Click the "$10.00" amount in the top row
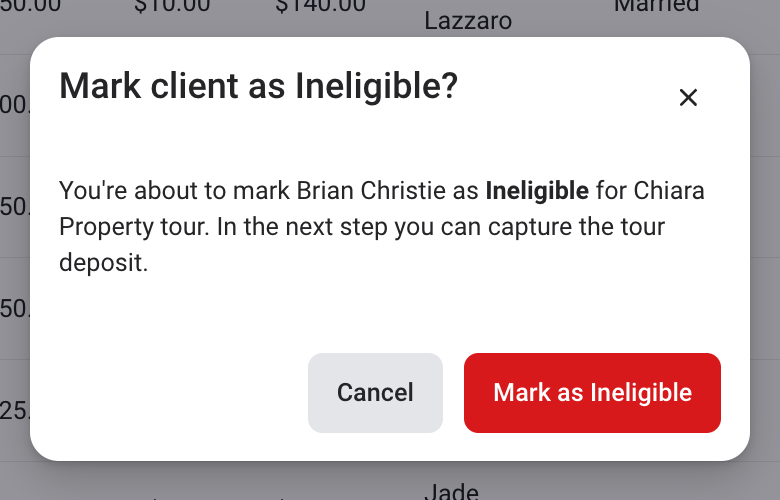 (172, 6)
